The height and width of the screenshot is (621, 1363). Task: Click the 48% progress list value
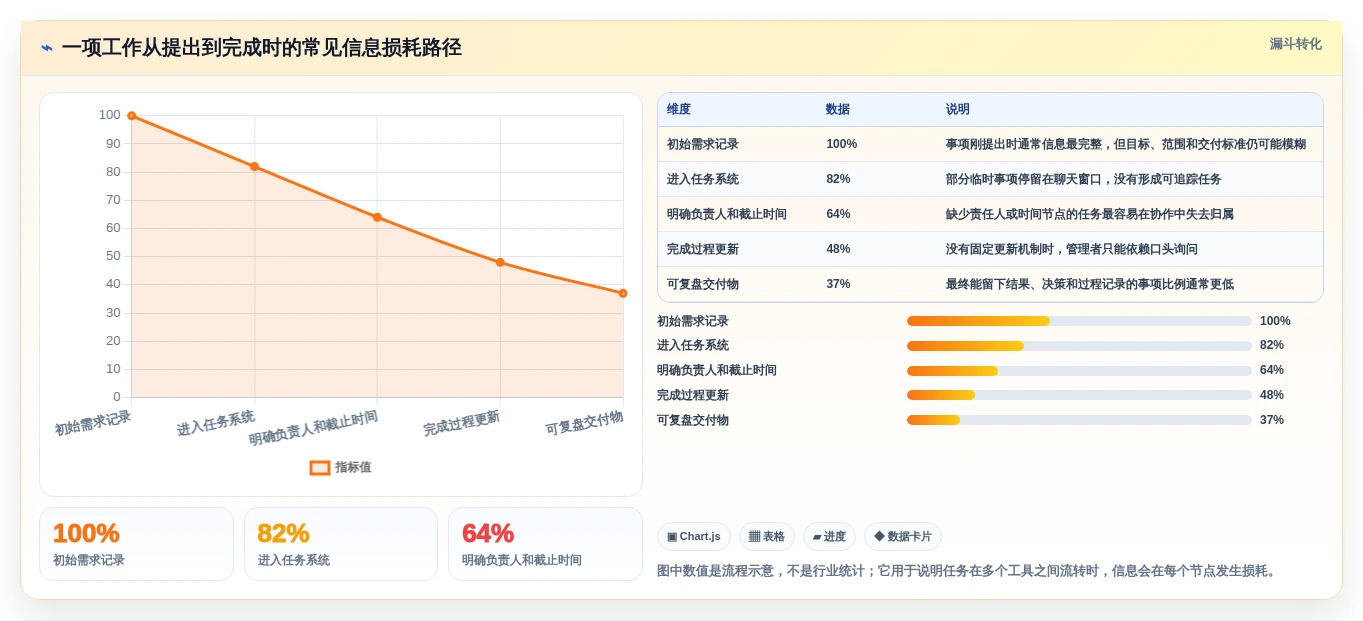pos(1272,395)
